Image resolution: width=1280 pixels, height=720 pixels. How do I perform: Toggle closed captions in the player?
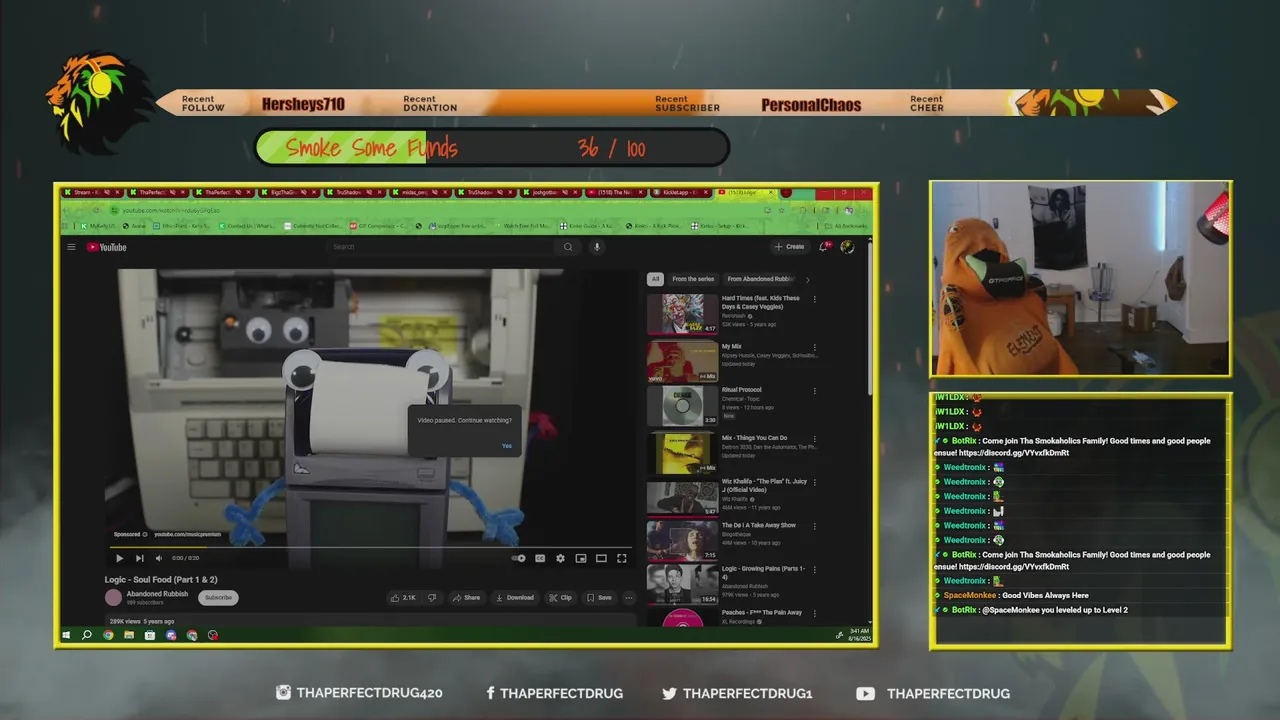[540, 558]
